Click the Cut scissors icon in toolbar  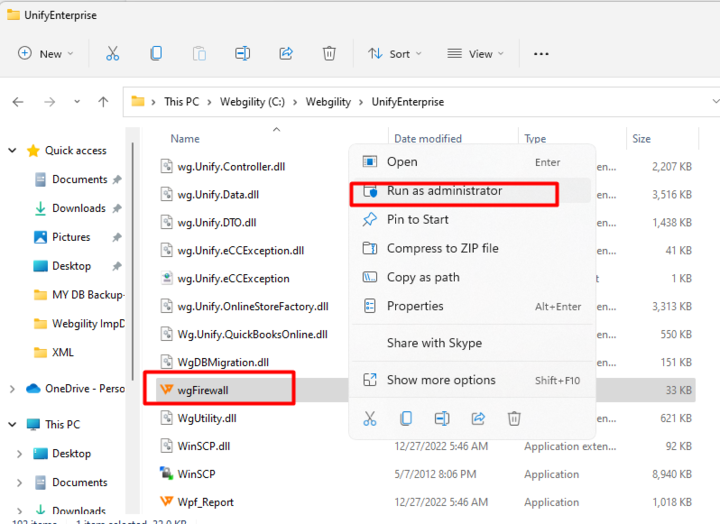(x=113, y=54)
